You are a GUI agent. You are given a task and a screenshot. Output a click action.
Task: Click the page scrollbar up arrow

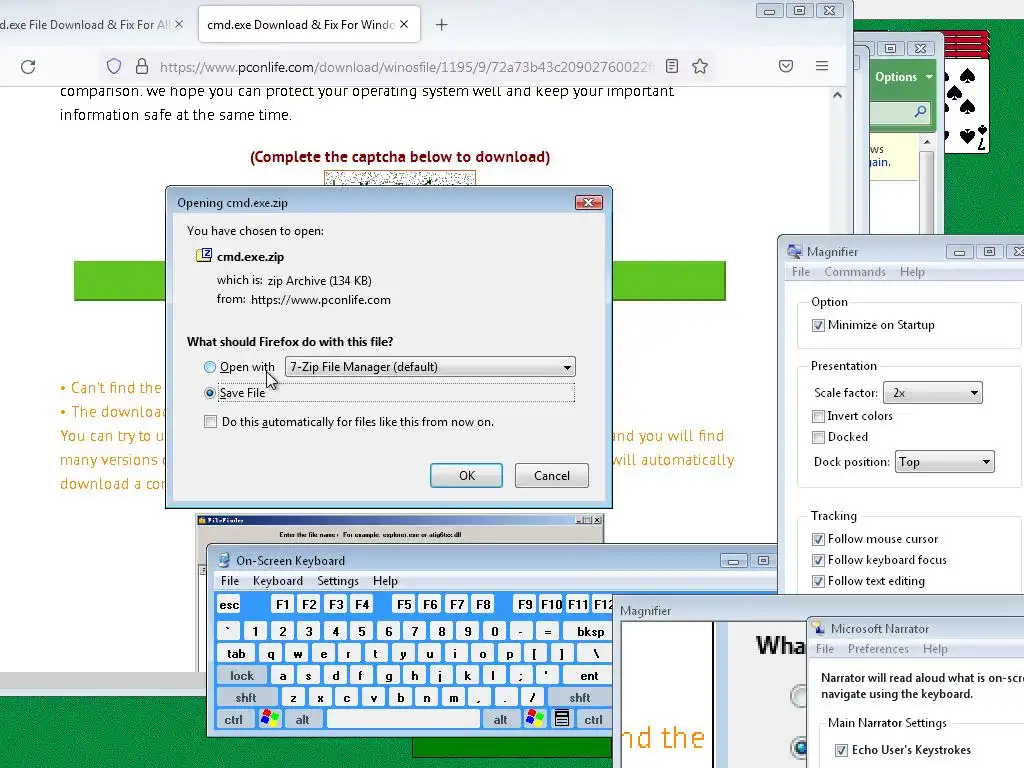[x=837, y=95]
